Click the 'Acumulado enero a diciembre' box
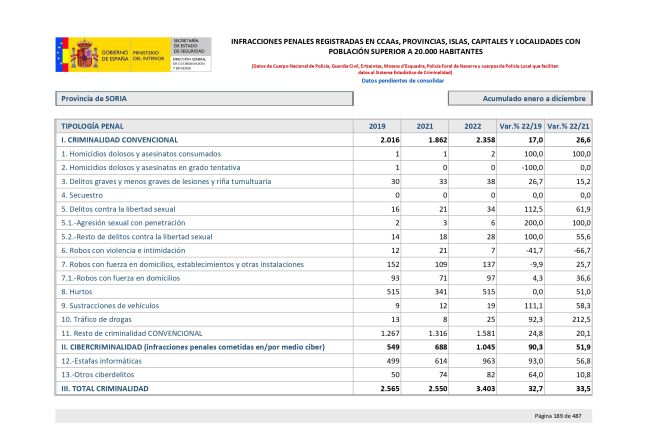Viewport: 650px width, 424px height. point(520,99)
